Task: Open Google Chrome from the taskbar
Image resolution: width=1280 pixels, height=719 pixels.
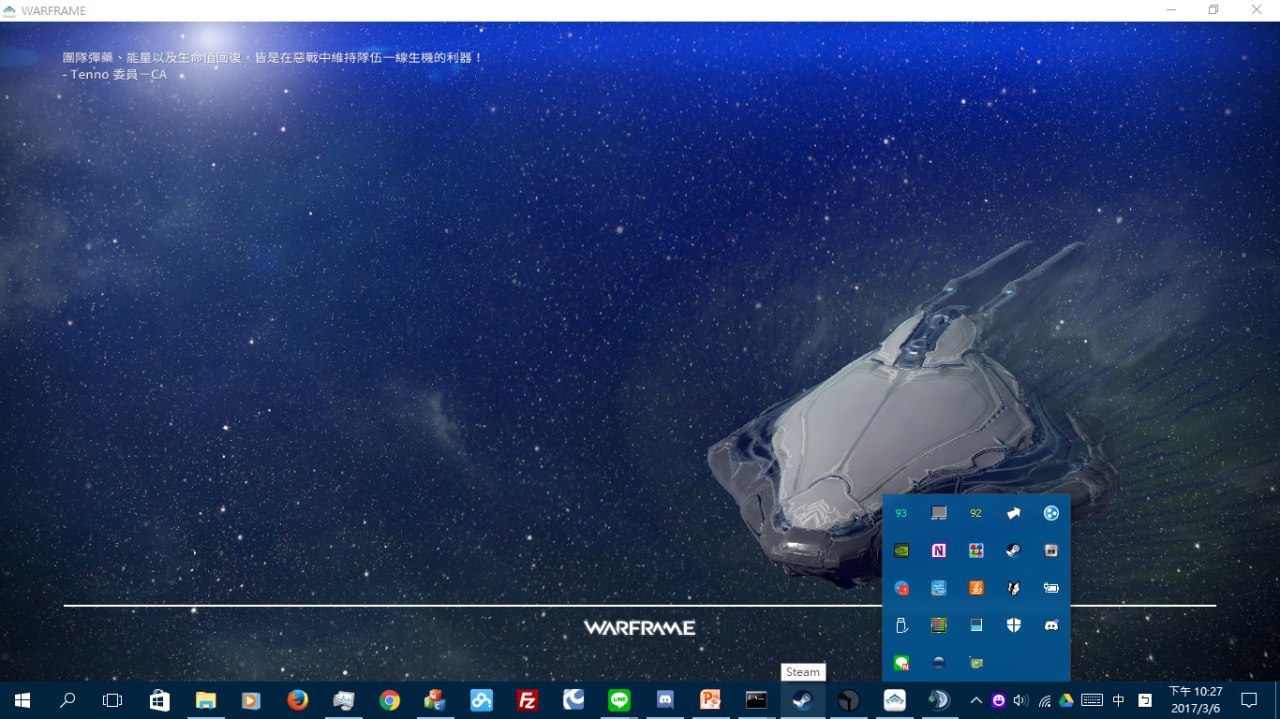Action: click(389, 701)
